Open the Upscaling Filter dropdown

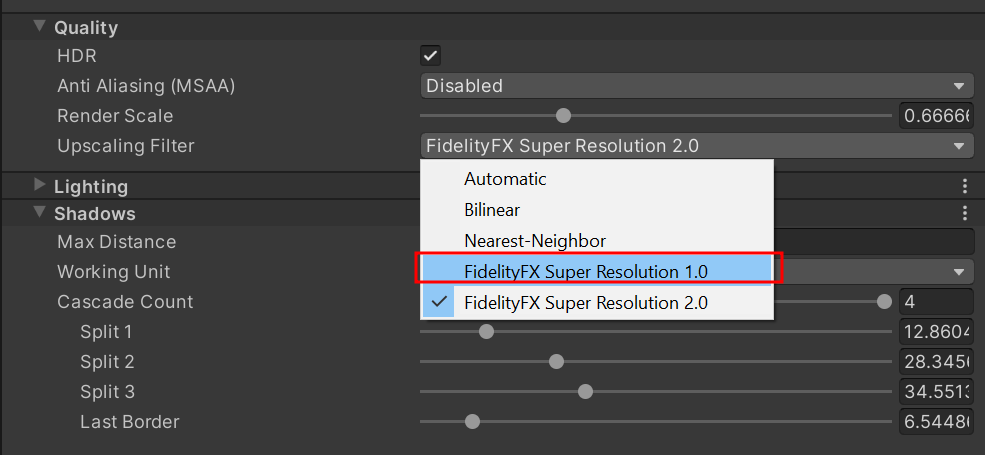[x=697, y=146]
